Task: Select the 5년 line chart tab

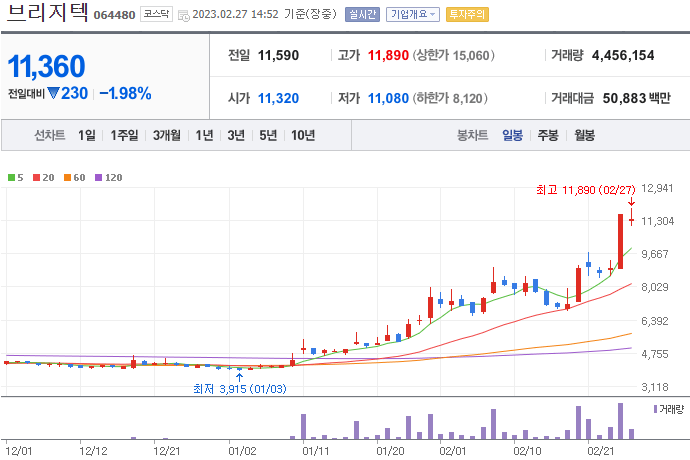Action: [x=268, y=135]
